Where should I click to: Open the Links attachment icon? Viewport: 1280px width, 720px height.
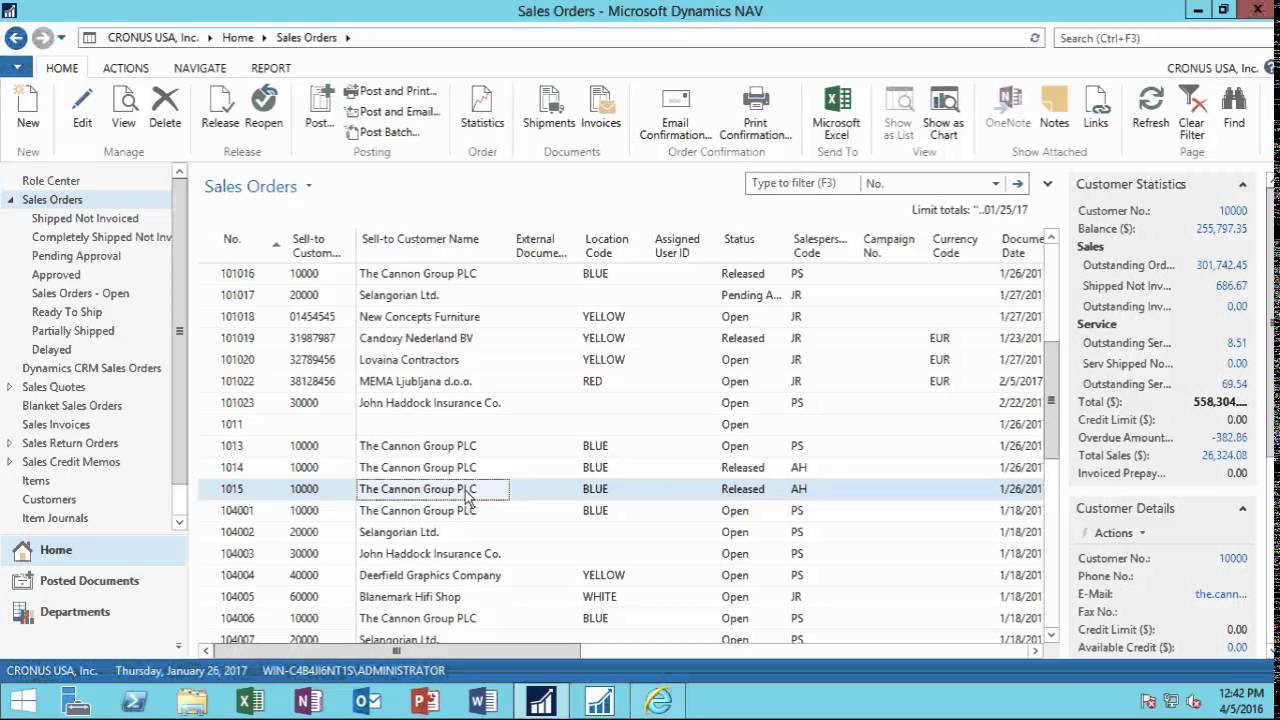1096,100
